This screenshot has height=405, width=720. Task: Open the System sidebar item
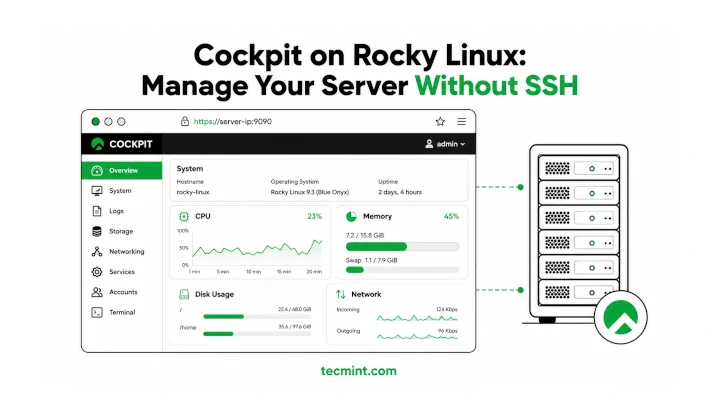[x=122, y=191]
